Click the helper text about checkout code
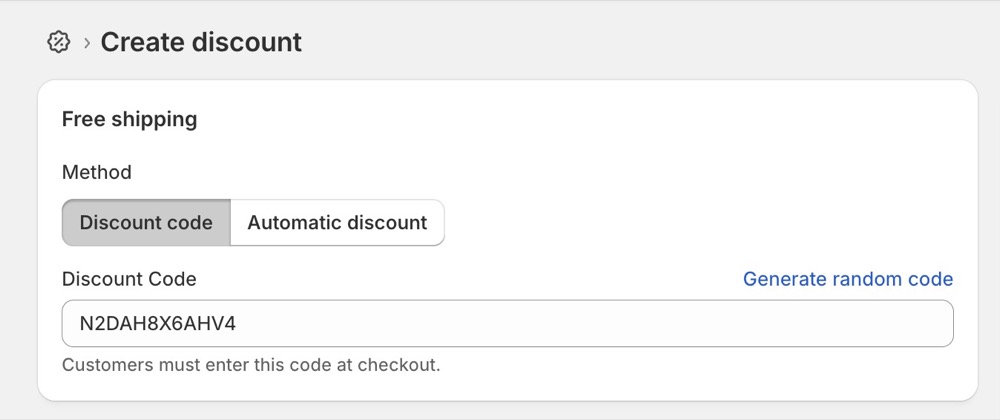Screen dimensions: 1000x420 tap(251, 365)
